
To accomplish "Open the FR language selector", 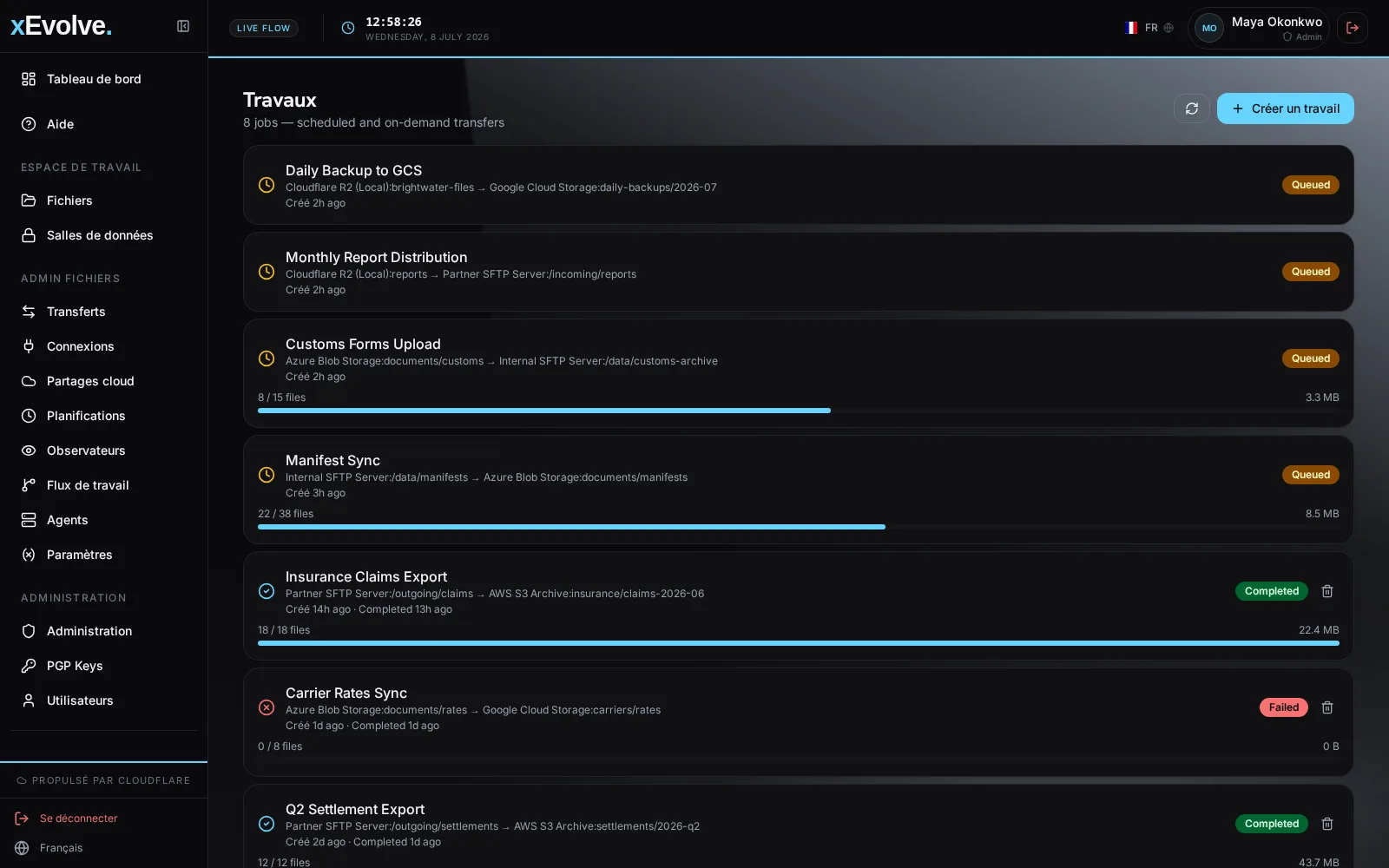I will click(x=1149, y=28).
